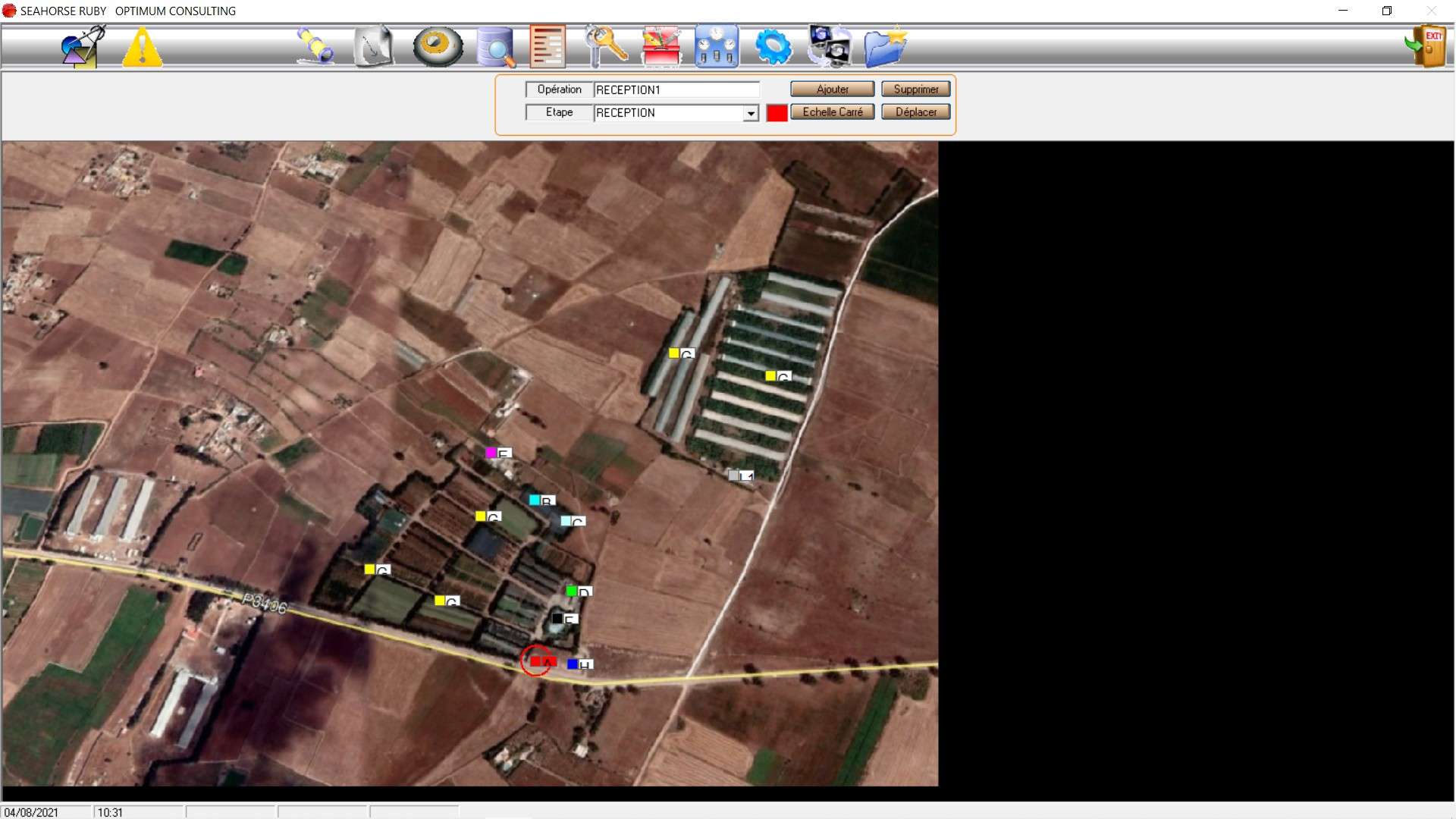Screen dimensions: 1456x819
Task: Expand the Etape dropdown arrow
Action: 751,113
